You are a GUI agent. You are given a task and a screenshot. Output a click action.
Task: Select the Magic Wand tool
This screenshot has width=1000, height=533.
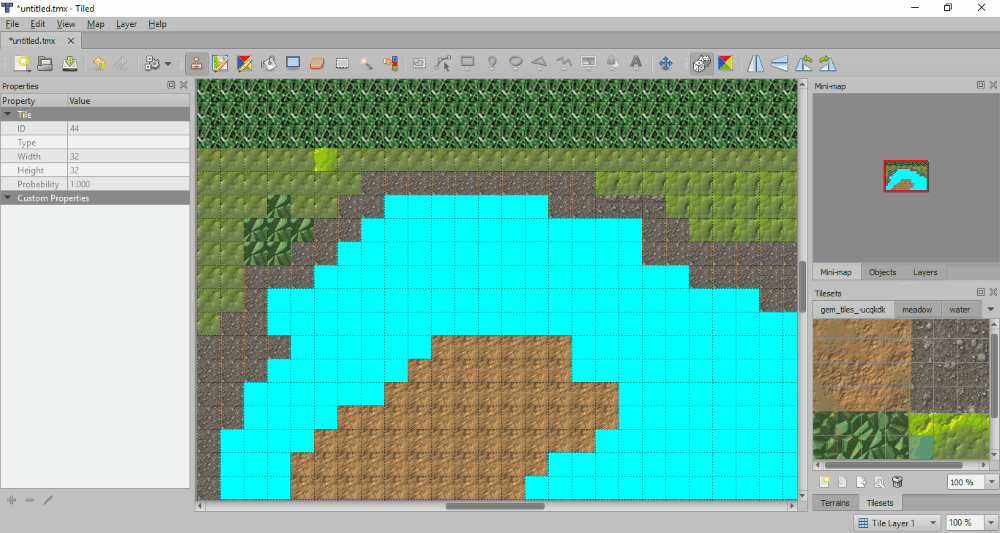click(366, 63)
